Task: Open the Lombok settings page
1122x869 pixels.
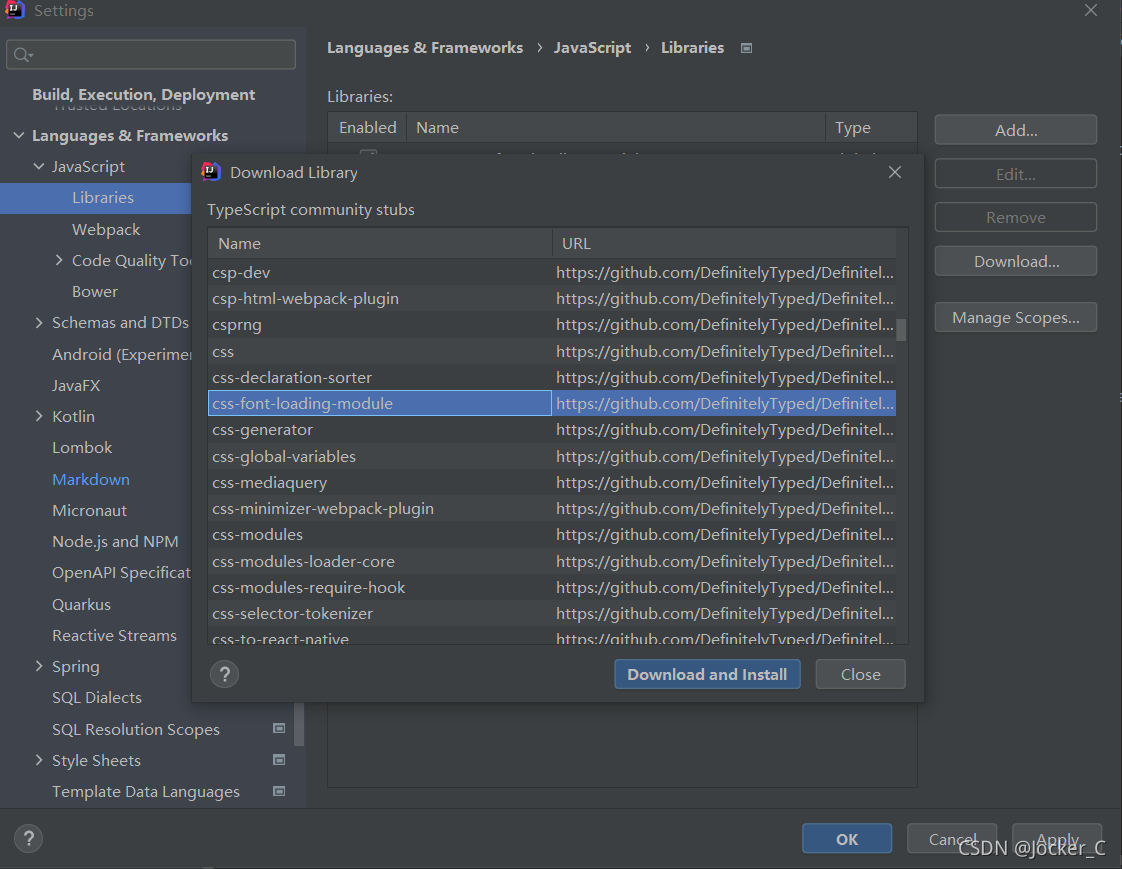Action: click(x=82, y=447)
